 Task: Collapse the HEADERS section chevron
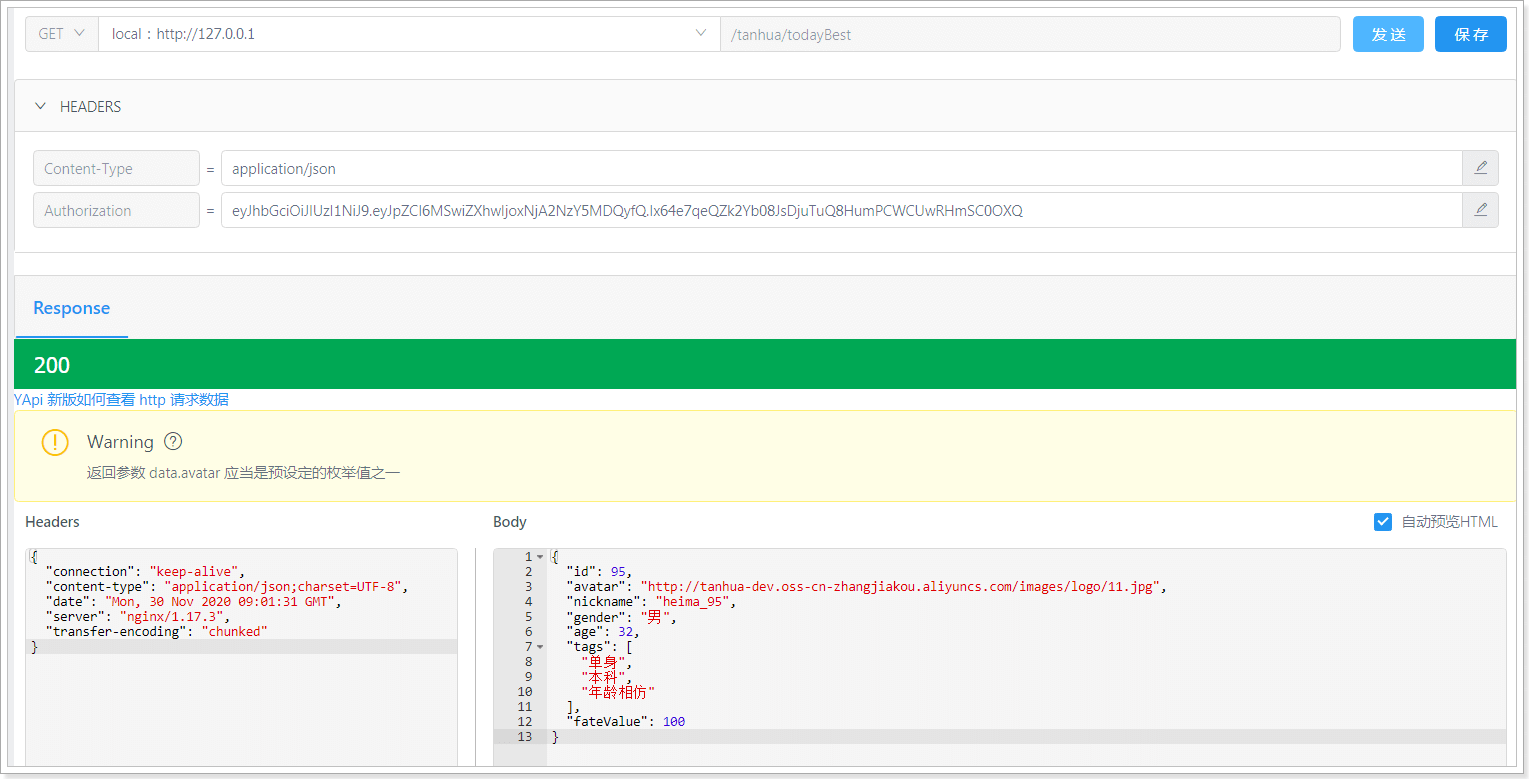pos(41,106)
